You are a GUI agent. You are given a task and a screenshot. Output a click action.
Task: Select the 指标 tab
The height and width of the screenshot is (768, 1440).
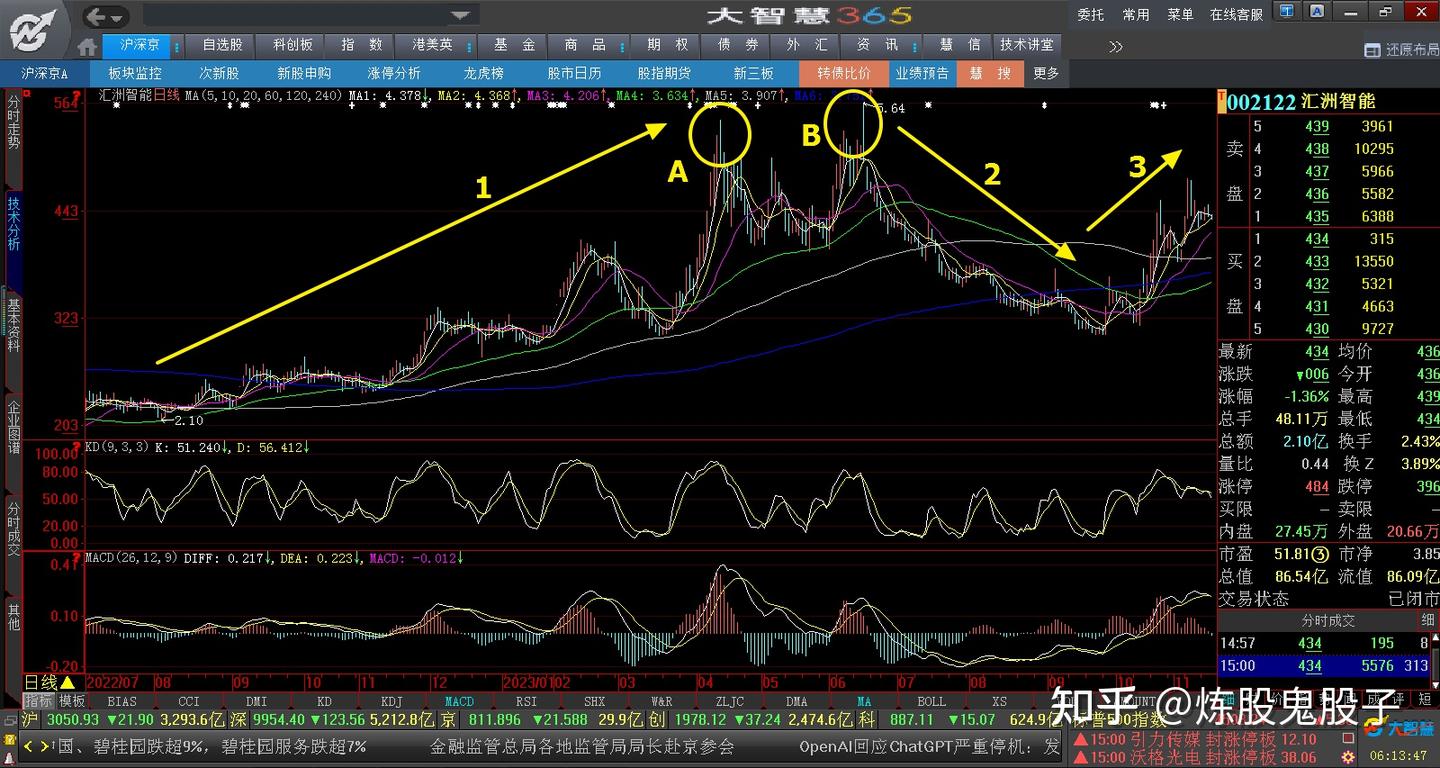[39, 701]
